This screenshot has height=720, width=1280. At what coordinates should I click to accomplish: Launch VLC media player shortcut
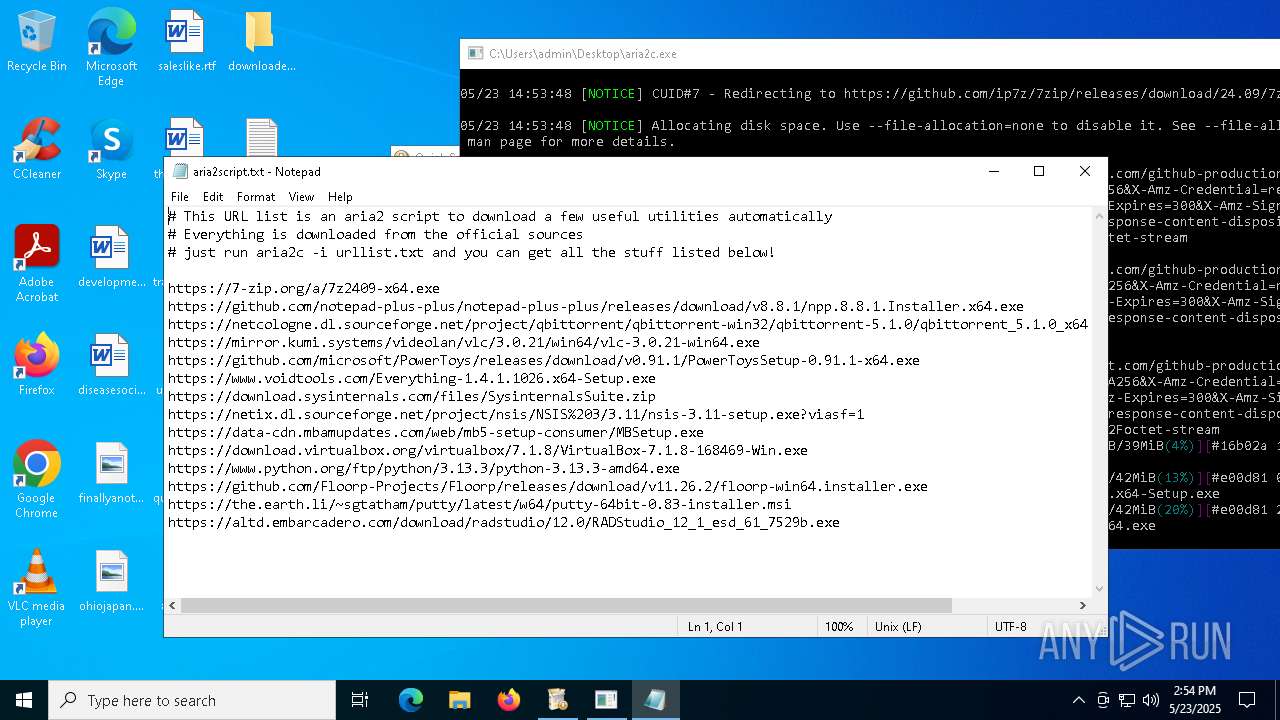coord(37,588)
